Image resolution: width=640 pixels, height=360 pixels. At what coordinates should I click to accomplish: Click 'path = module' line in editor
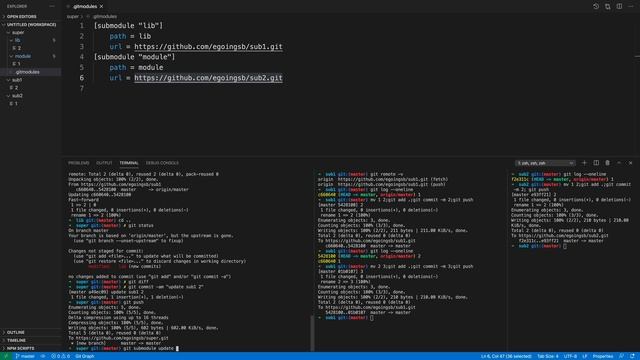click(136, 67)
